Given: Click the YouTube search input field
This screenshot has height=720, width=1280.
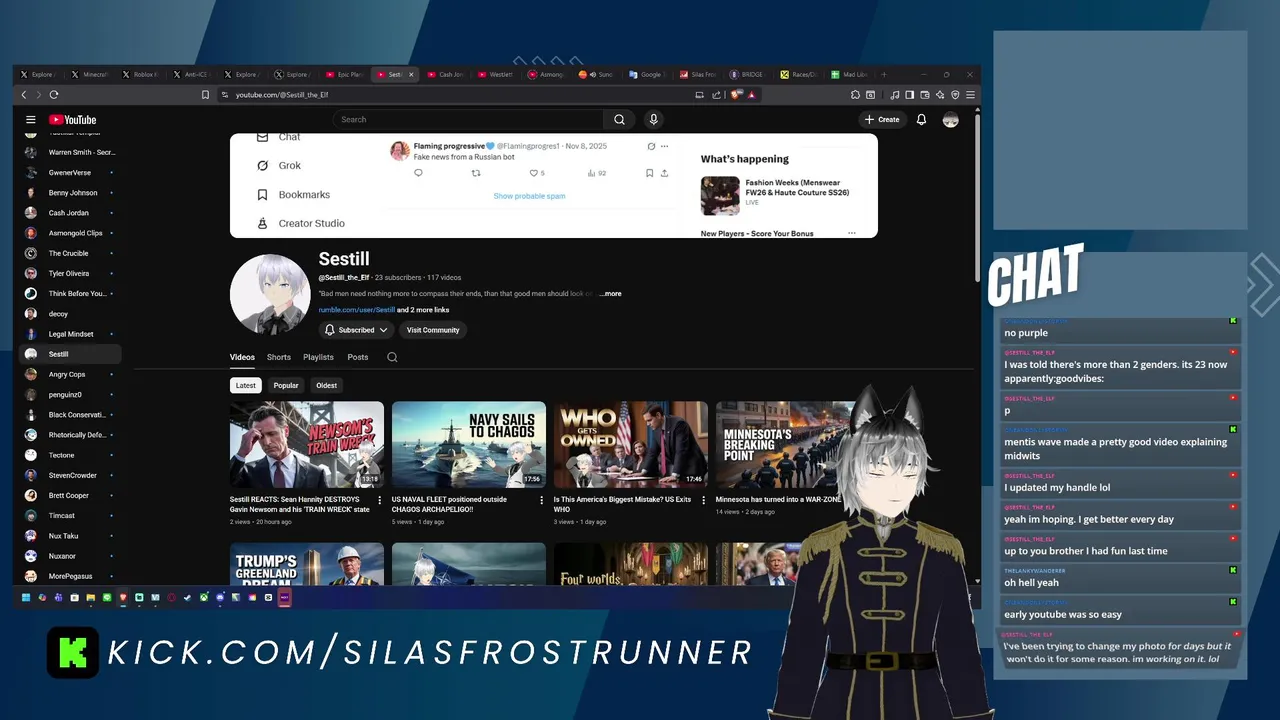Looking at the screenshot, I should [468, 119].
